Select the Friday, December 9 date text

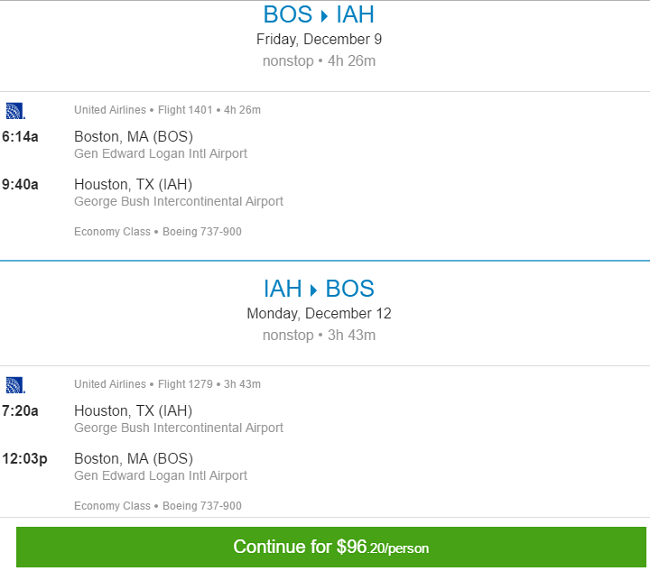coord(319,40)
